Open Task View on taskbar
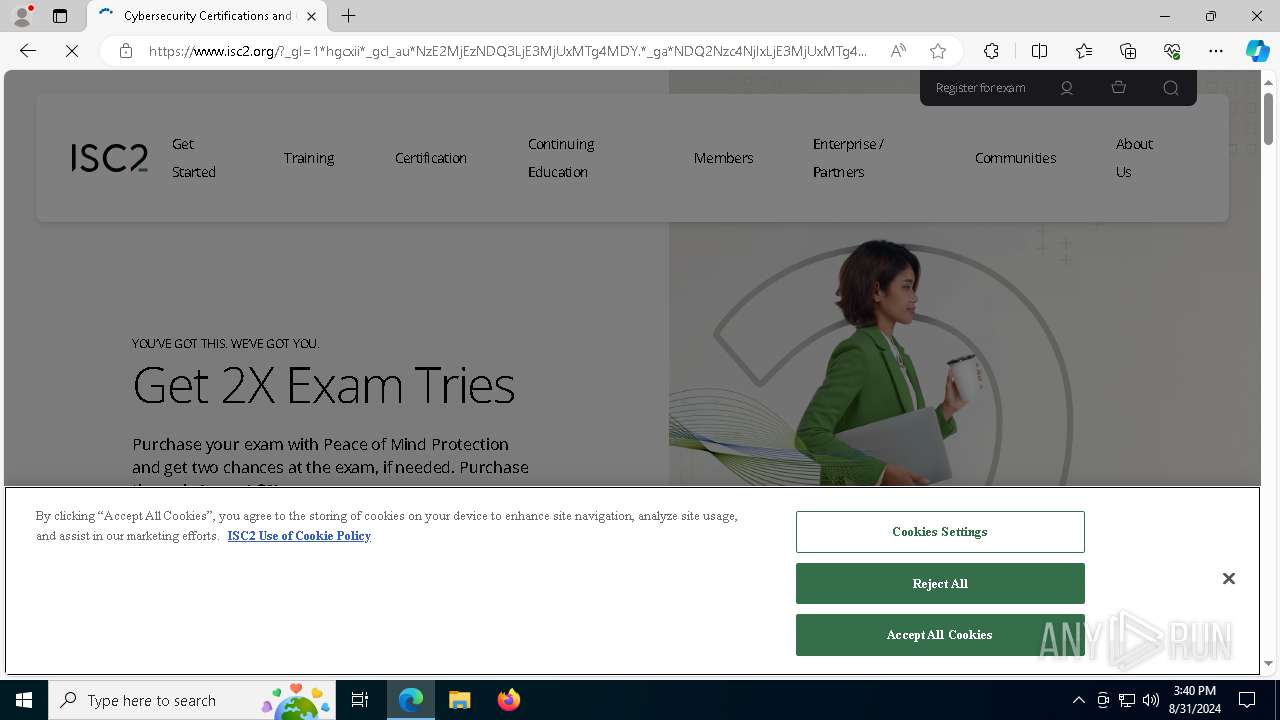The image size is (1280, 720). pos(360,700)
